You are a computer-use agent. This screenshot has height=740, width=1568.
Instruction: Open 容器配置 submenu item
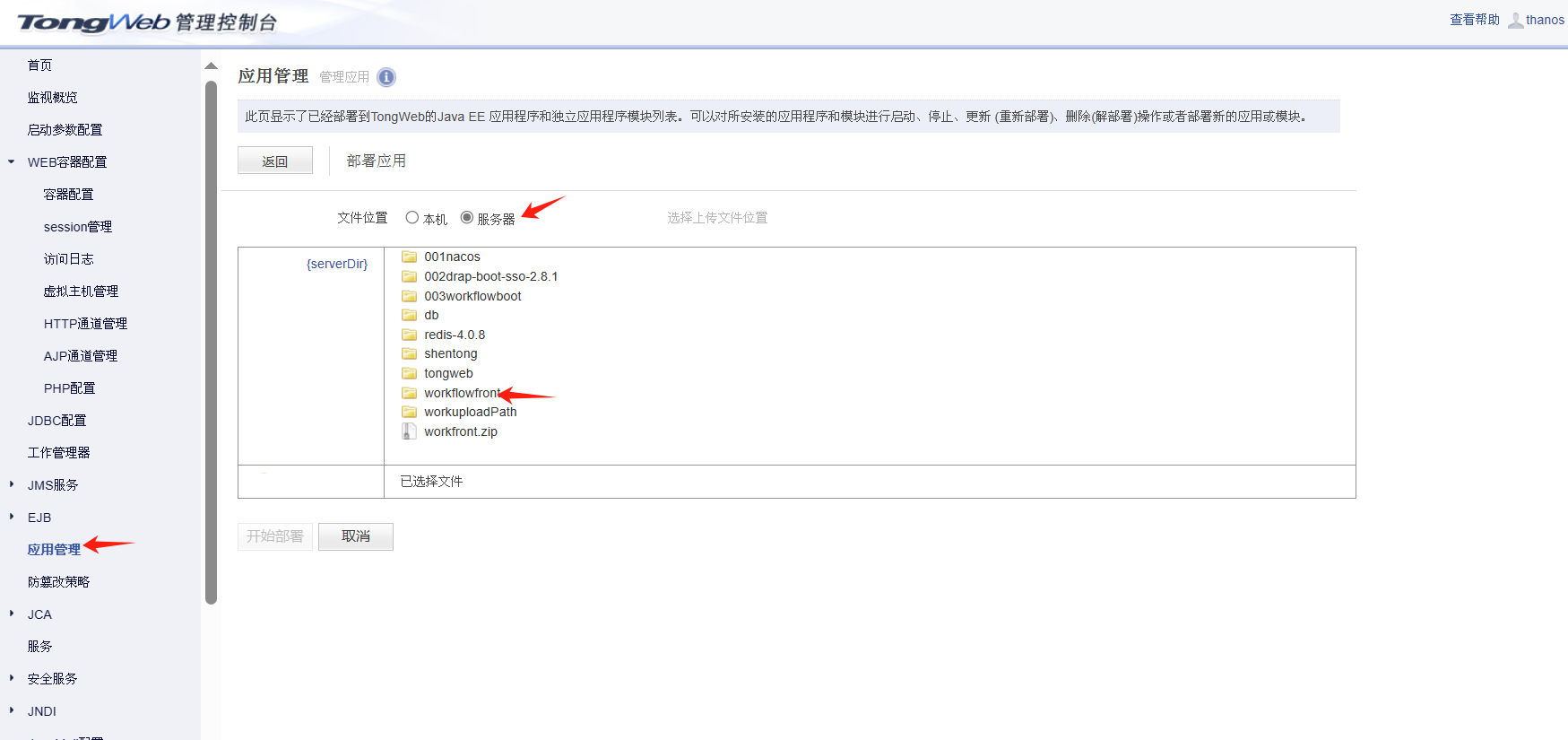[69, 195]
